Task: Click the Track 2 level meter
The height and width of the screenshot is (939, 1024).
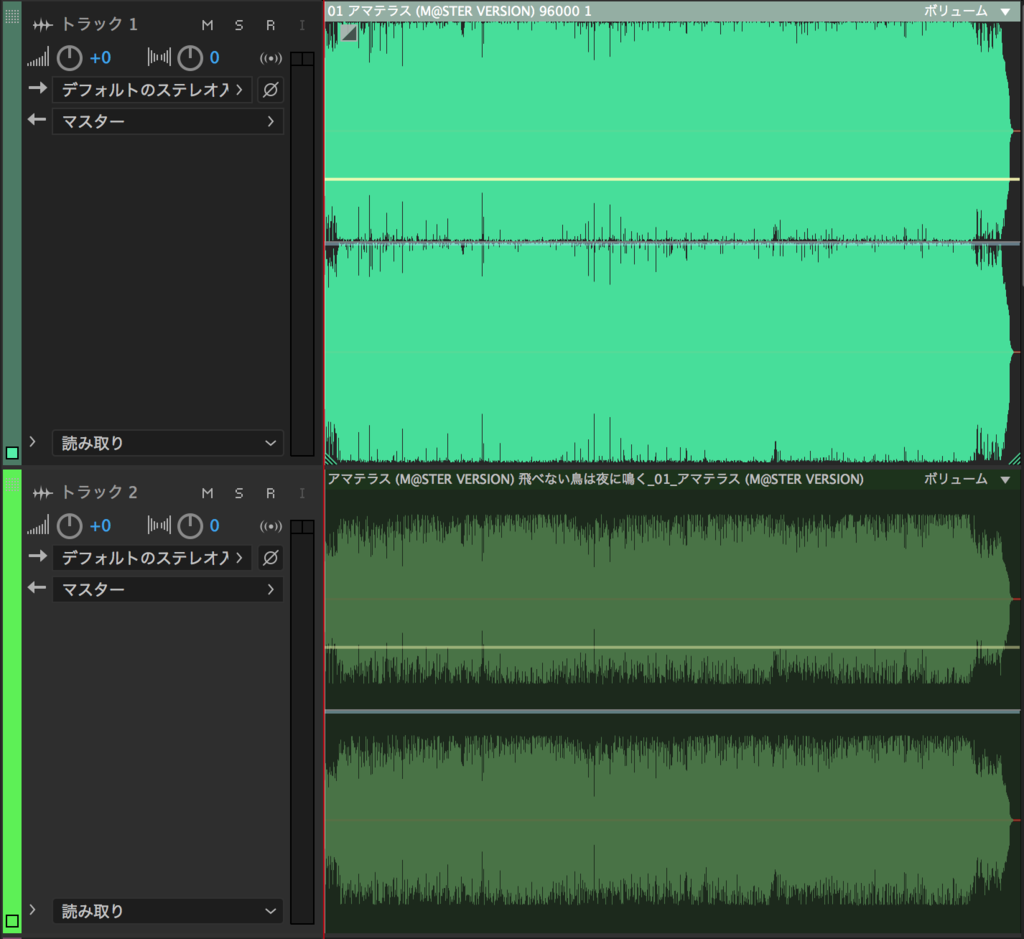Action: click(302, 722)
